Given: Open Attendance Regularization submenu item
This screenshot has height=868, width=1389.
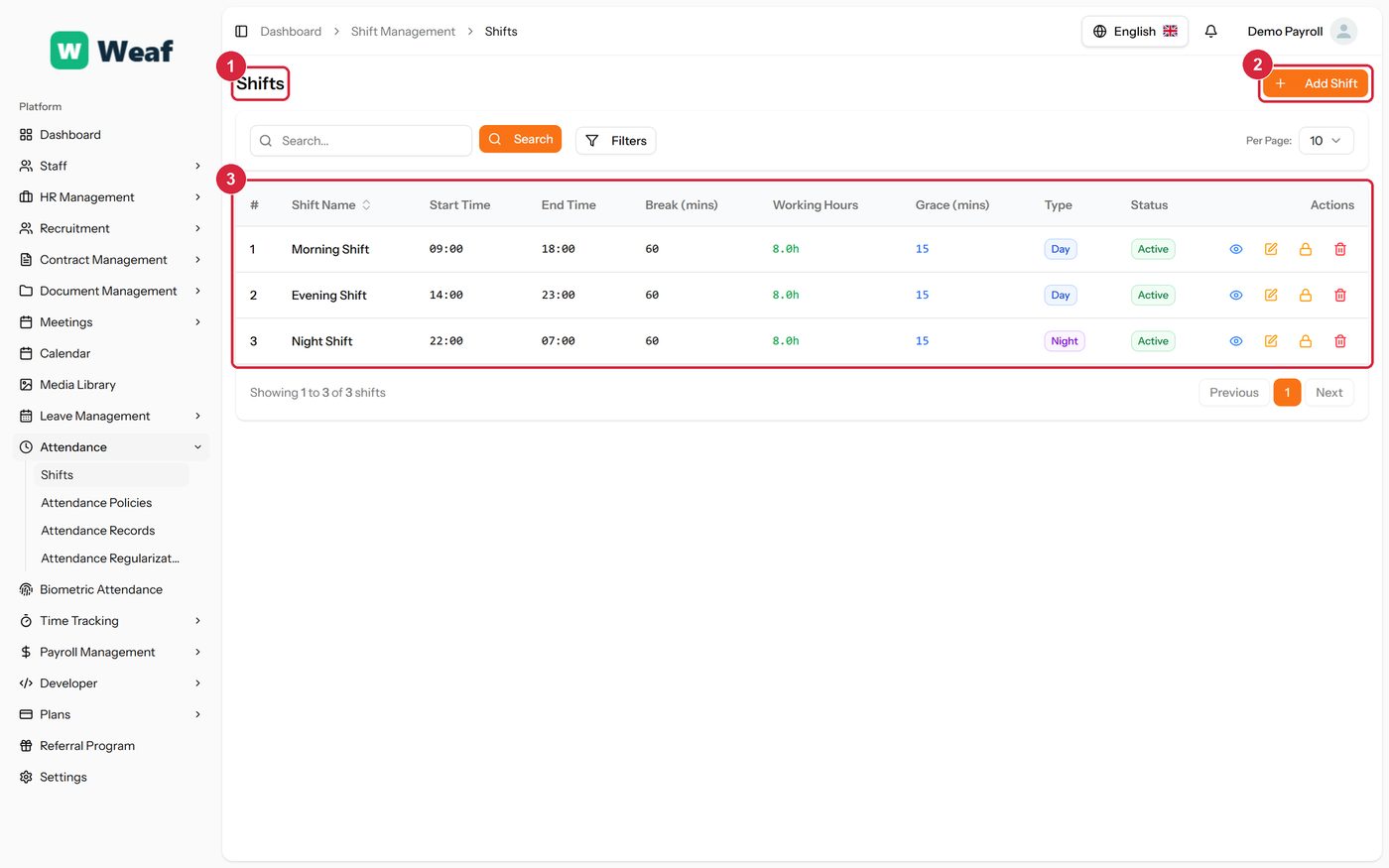Looking at the screenshot, I should [x=110, y=558].
